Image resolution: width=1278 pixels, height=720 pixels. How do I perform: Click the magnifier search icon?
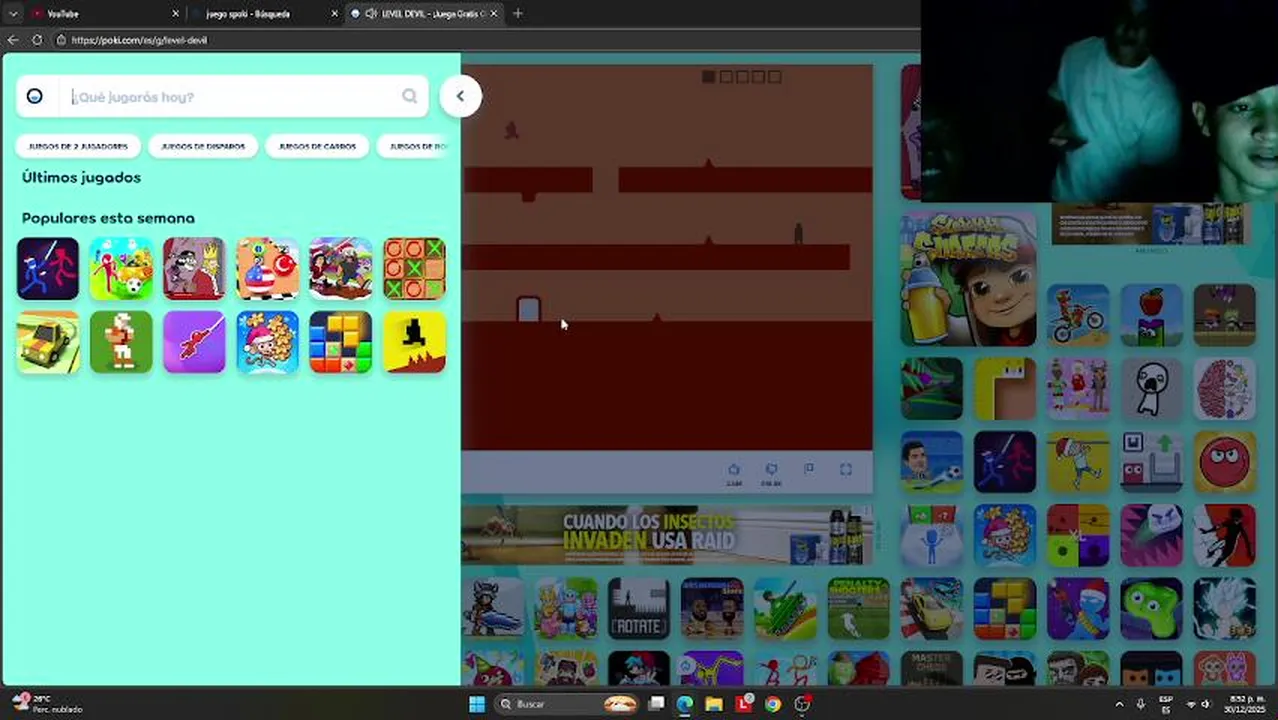click(409, 96)
